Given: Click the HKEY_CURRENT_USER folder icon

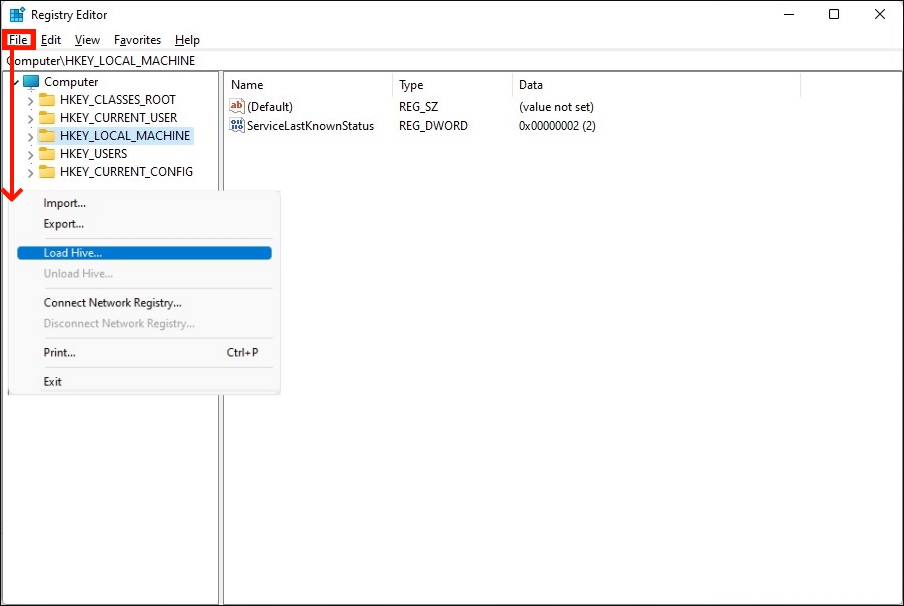Looking at the screenshot, I should pyautogui.click(x=47, y=118).
